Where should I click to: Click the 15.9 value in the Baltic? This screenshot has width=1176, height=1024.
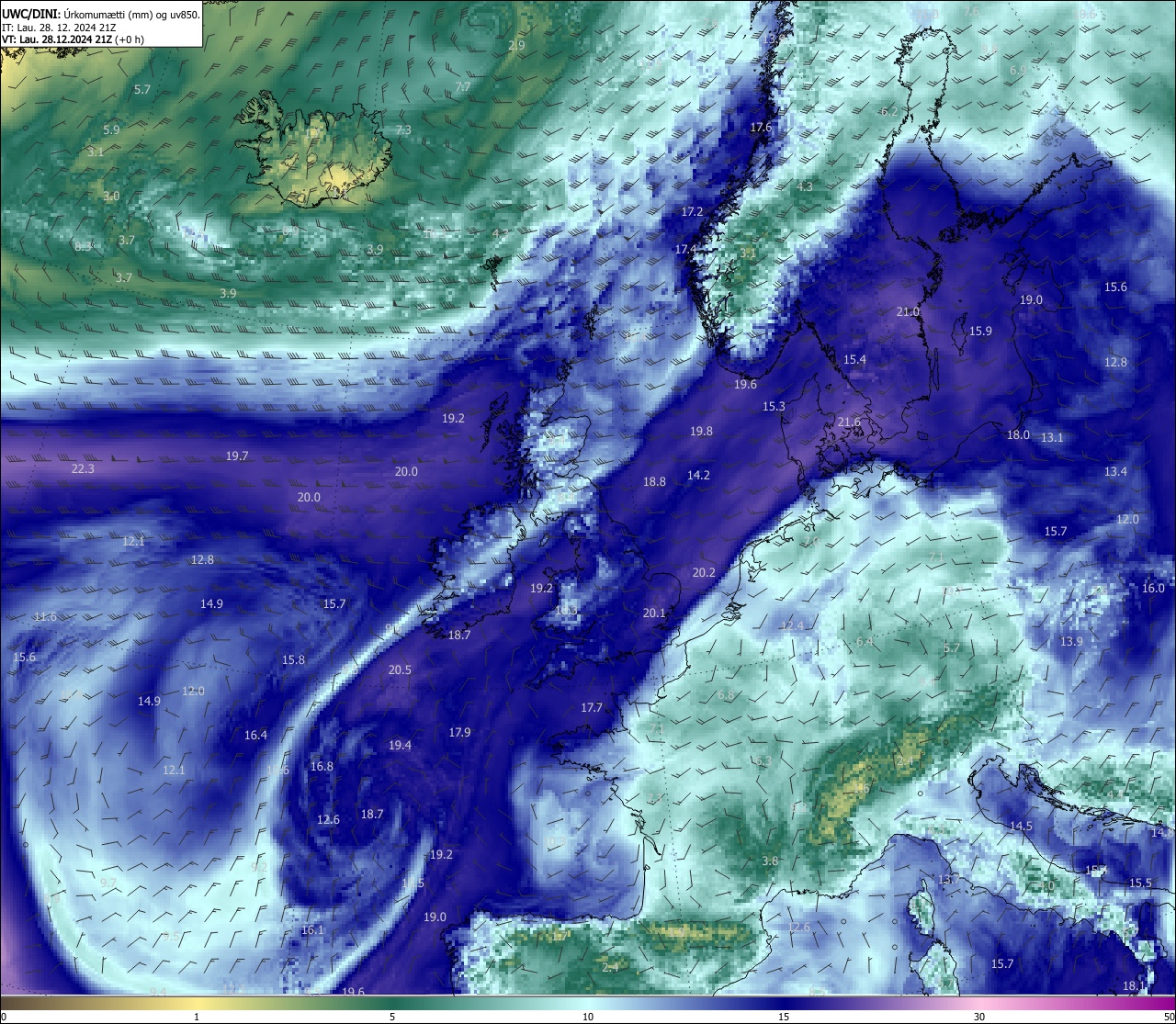click(x=980, y=332)
